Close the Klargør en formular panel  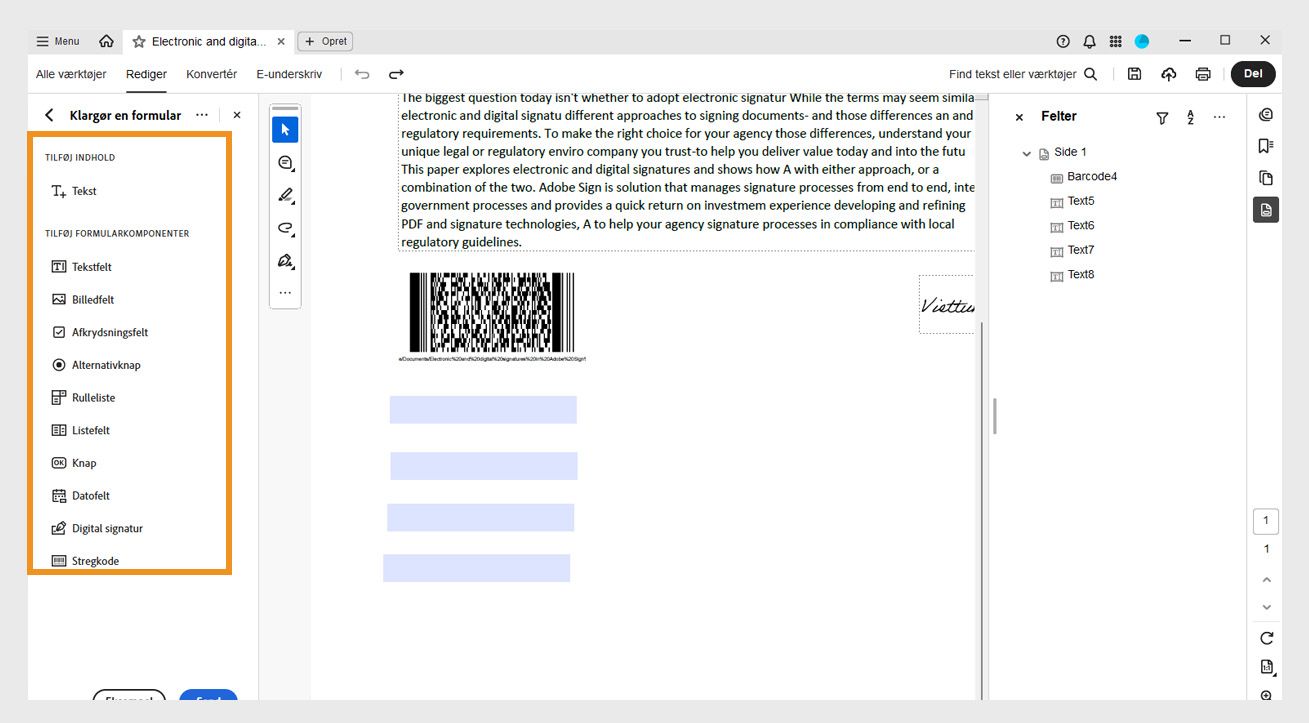(237, 115)
